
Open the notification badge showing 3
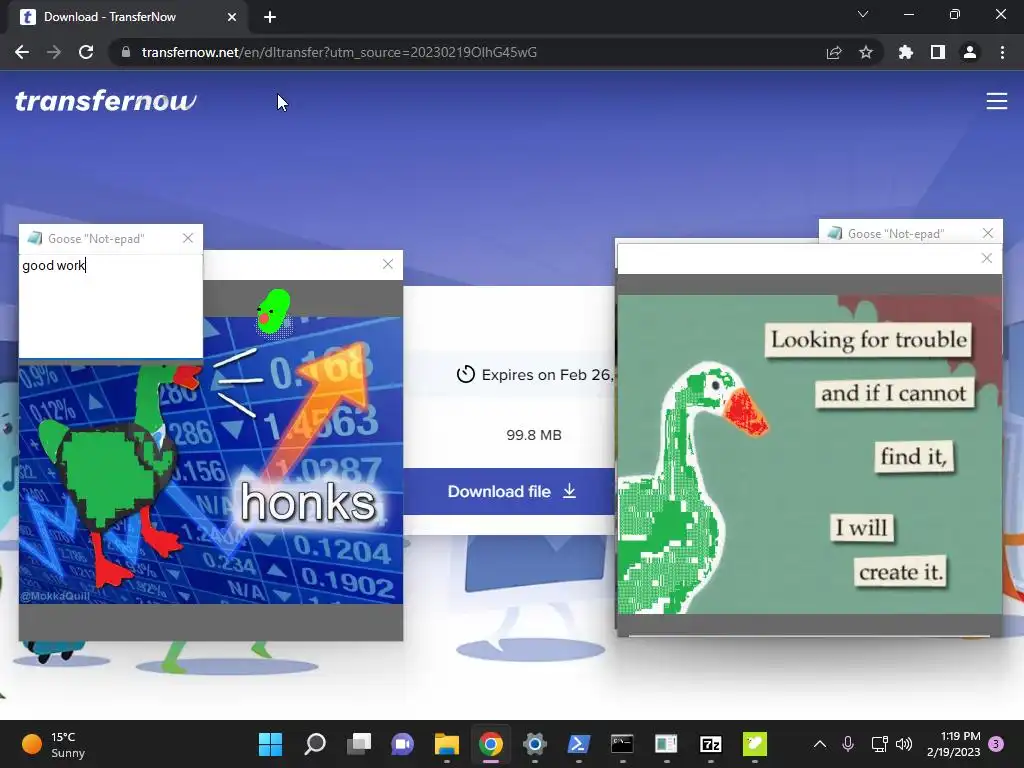(996, 744)
